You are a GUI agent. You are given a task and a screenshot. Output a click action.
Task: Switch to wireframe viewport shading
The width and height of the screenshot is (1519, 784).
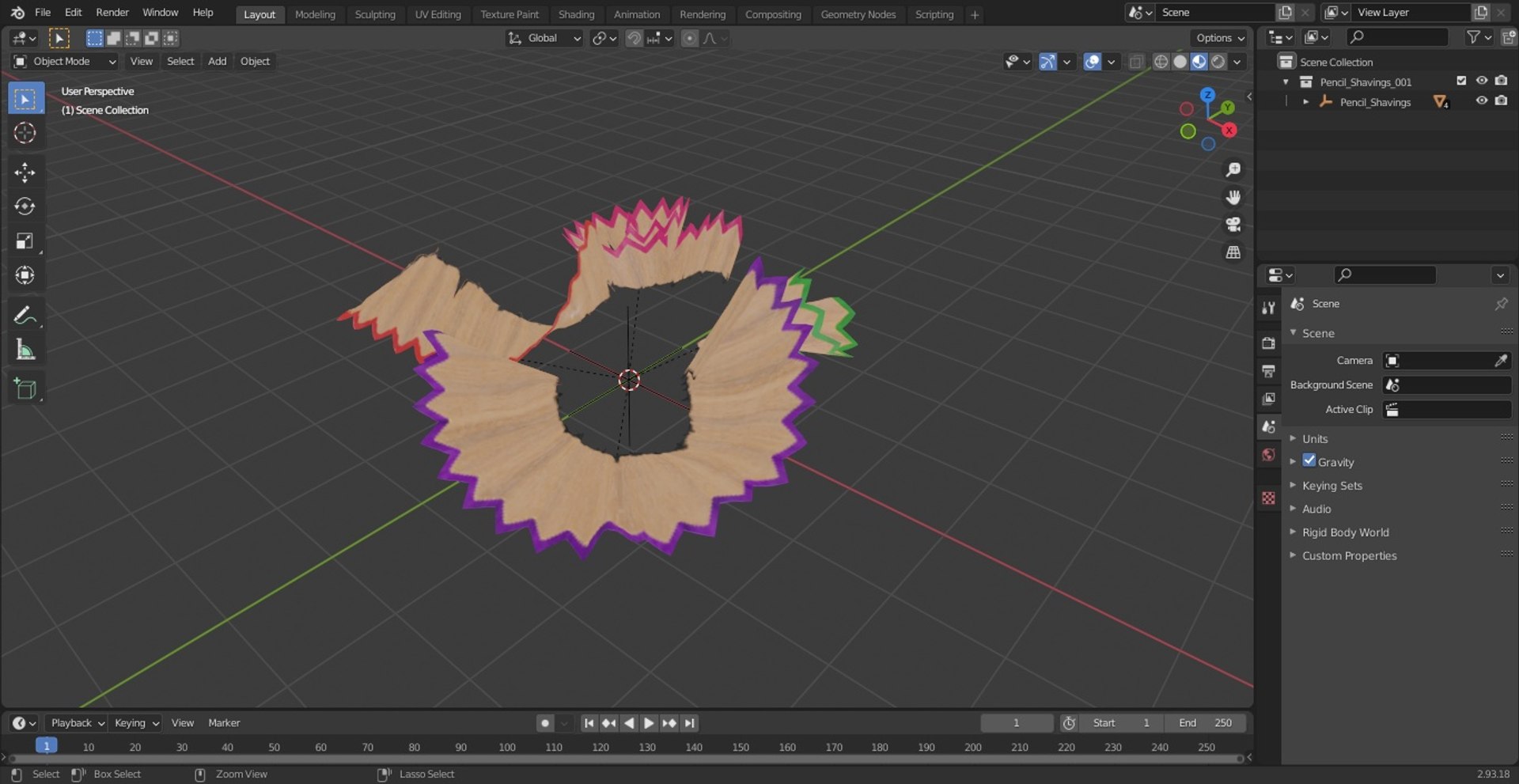1161,62
